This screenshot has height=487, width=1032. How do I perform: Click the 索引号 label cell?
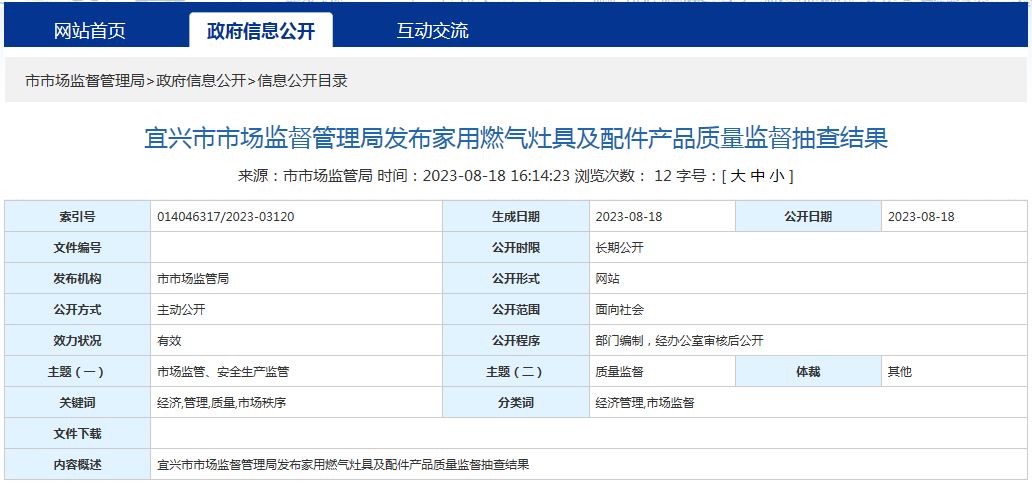(x=78, y=217)
